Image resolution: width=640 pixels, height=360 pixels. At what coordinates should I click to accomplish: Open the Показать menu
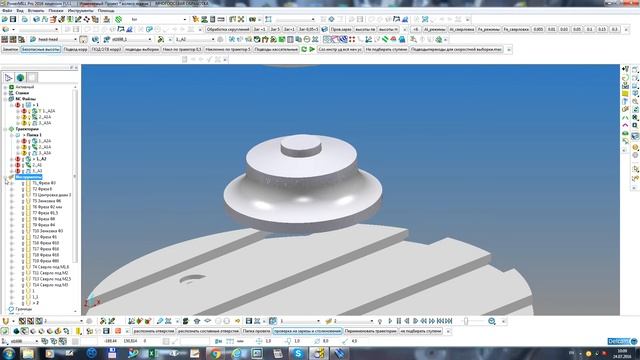pyautogui.click(x=56, y=11)
